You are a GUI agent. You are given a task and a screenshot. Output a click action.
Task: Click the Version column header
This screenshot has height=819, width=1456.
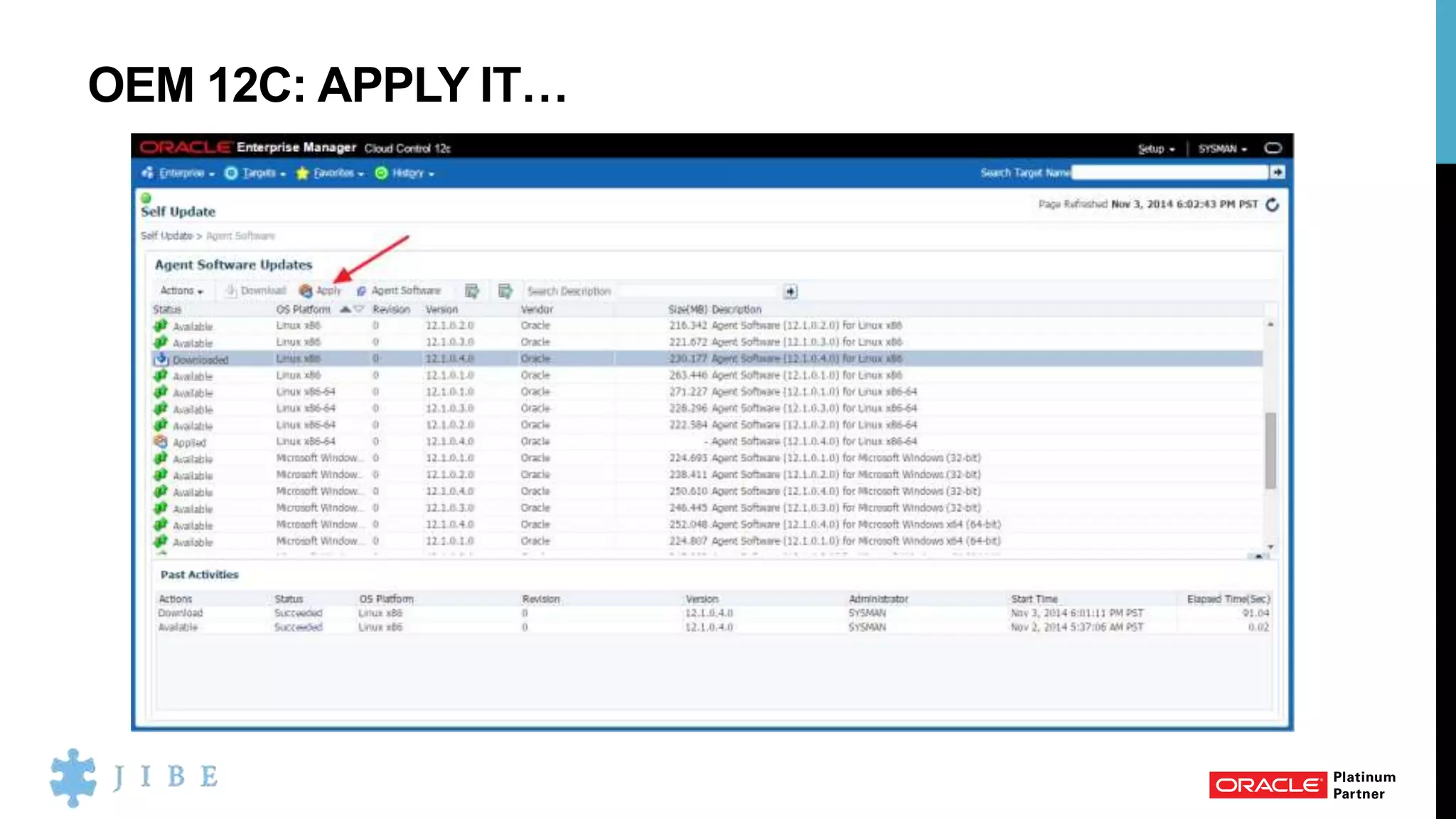[x=441, y=309]
